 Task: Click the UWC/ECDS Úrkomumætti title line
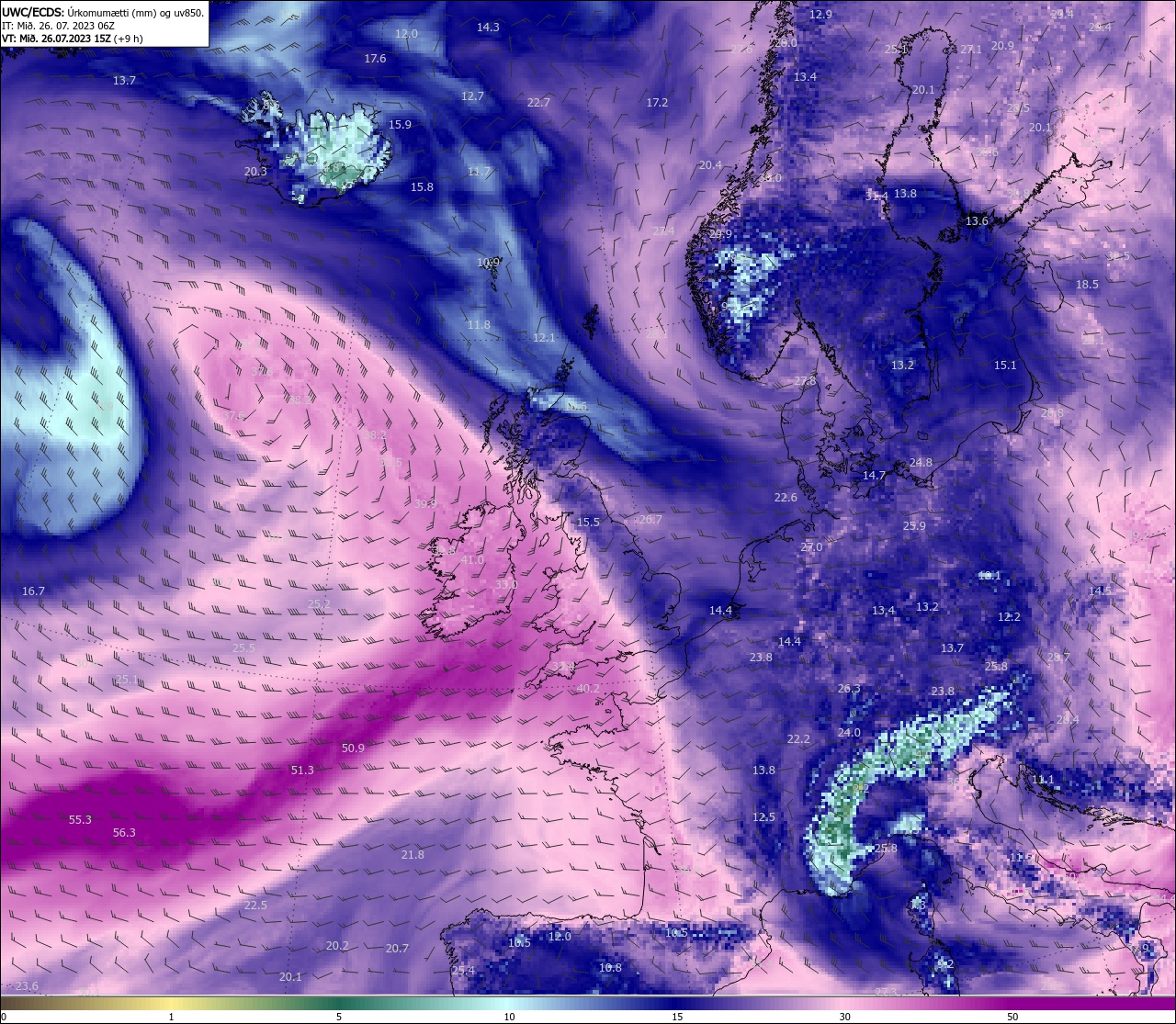[x=103, y=12]
